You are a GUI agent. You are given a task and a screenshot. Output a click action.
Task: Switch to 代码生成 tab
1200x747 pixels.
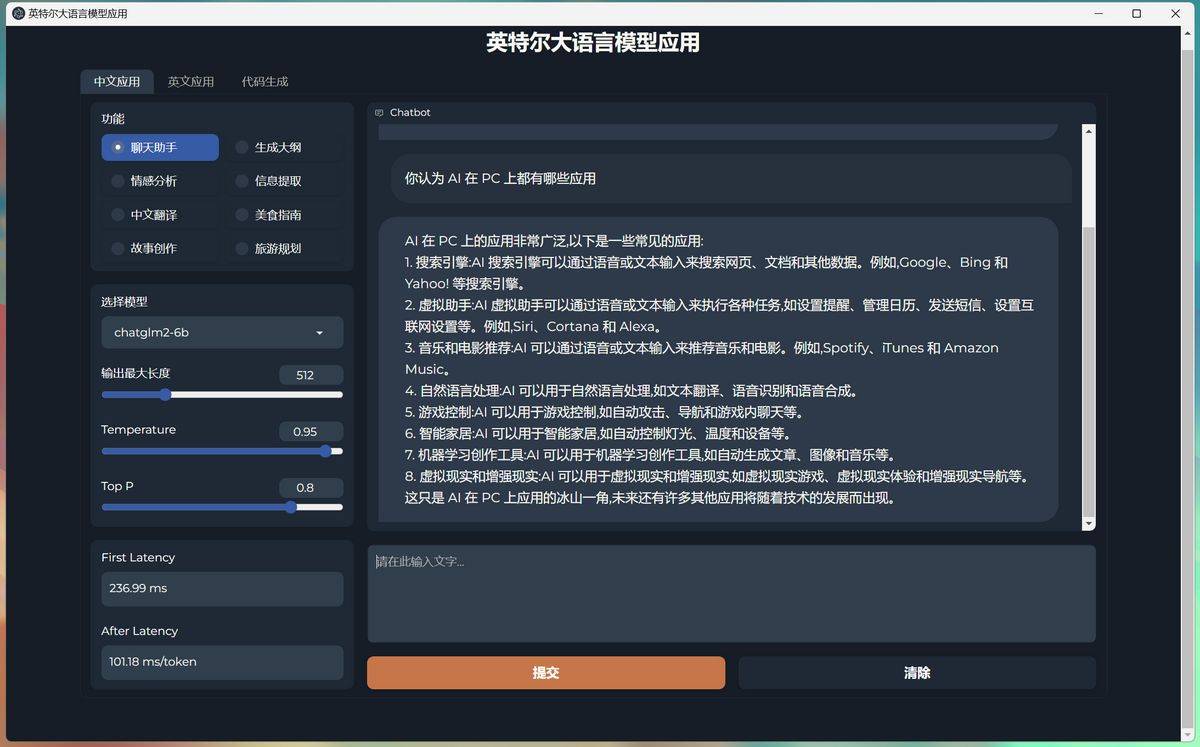(x=264, y=81)
